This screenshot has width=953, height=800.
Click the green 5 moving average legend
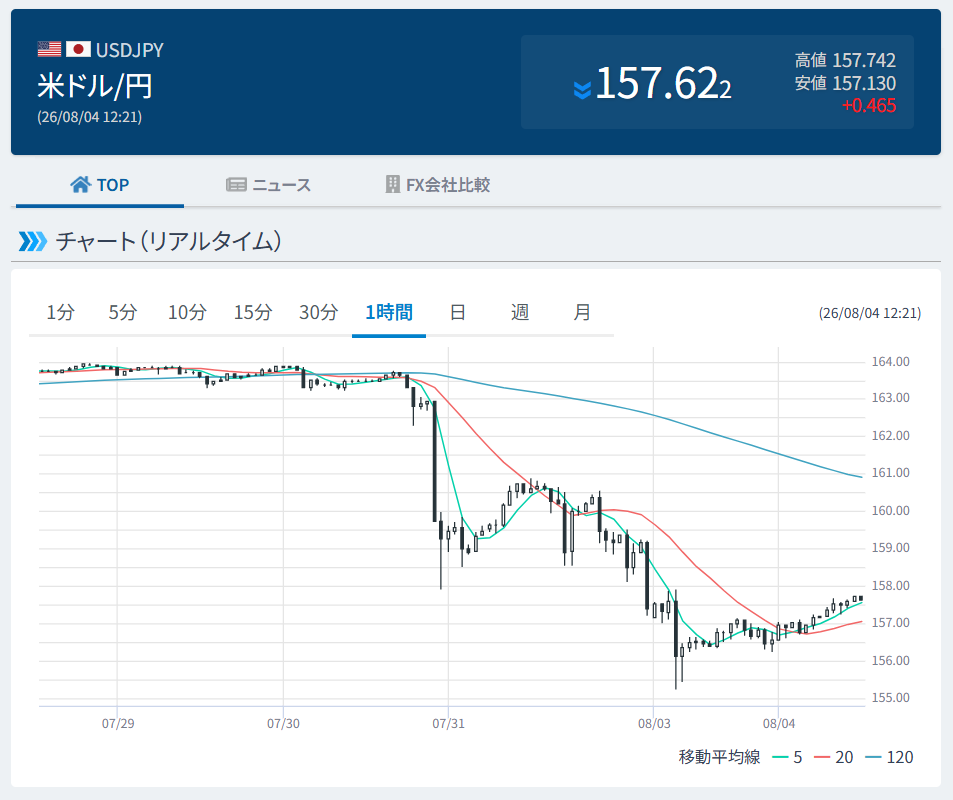787,757
